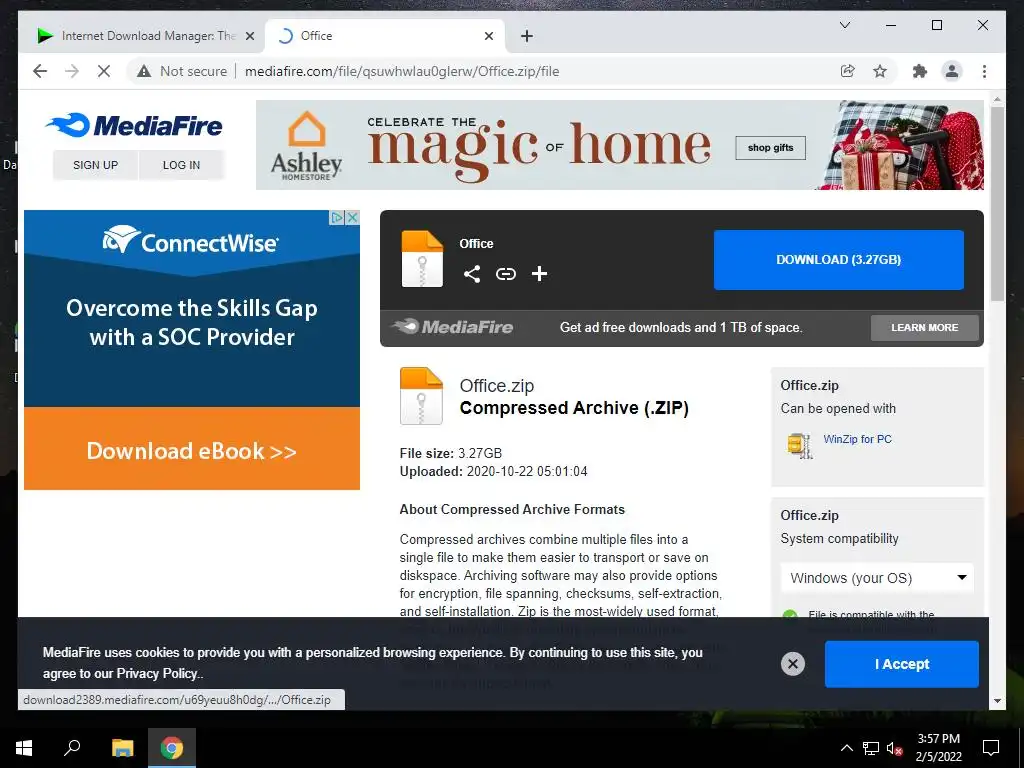Click the Not secure warning icon
The image size is (1024, 768).
144,71
